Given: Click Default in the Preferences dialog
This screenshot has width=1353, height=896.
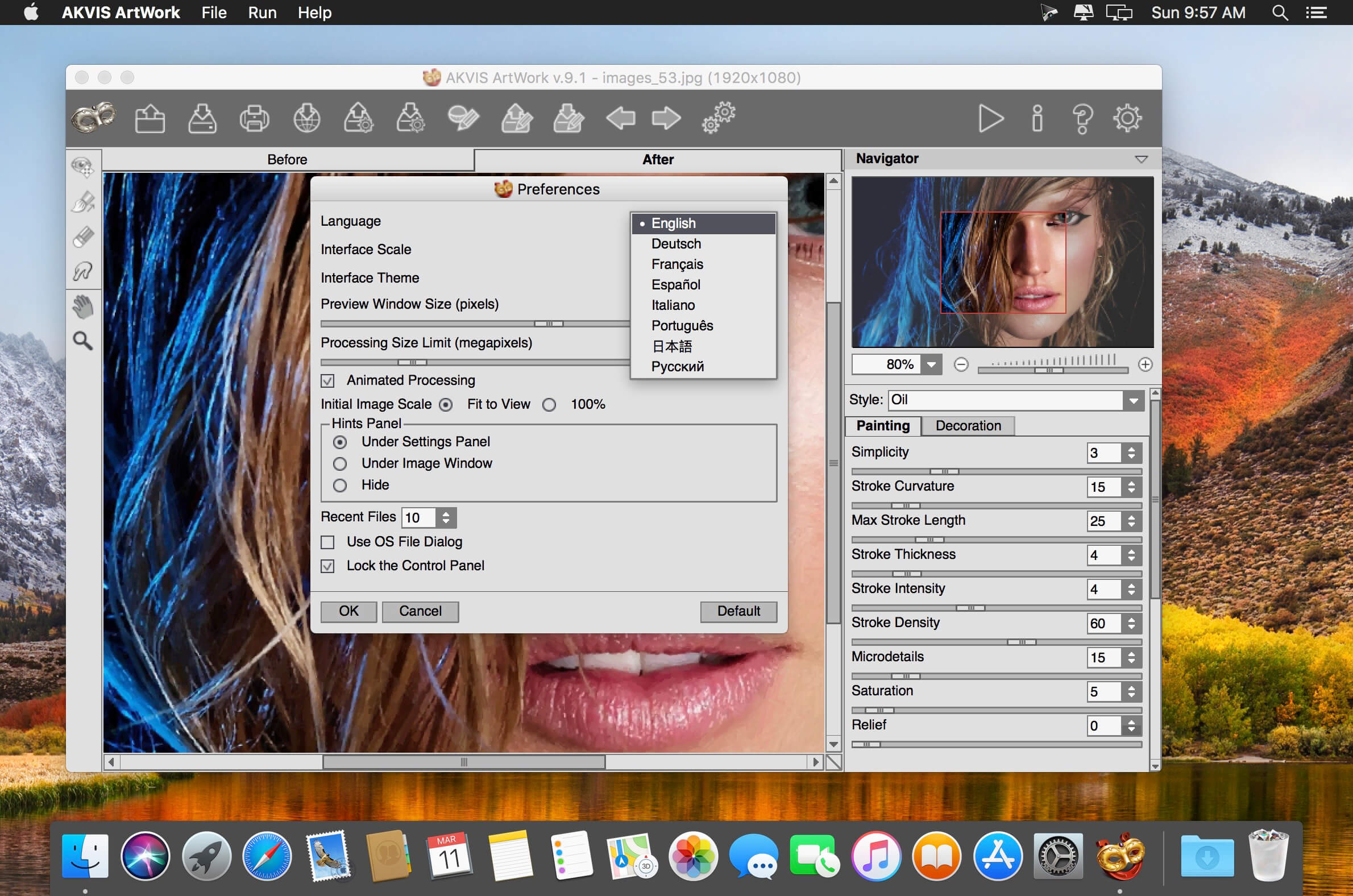Looking at the screenshot, I should 738,611.
